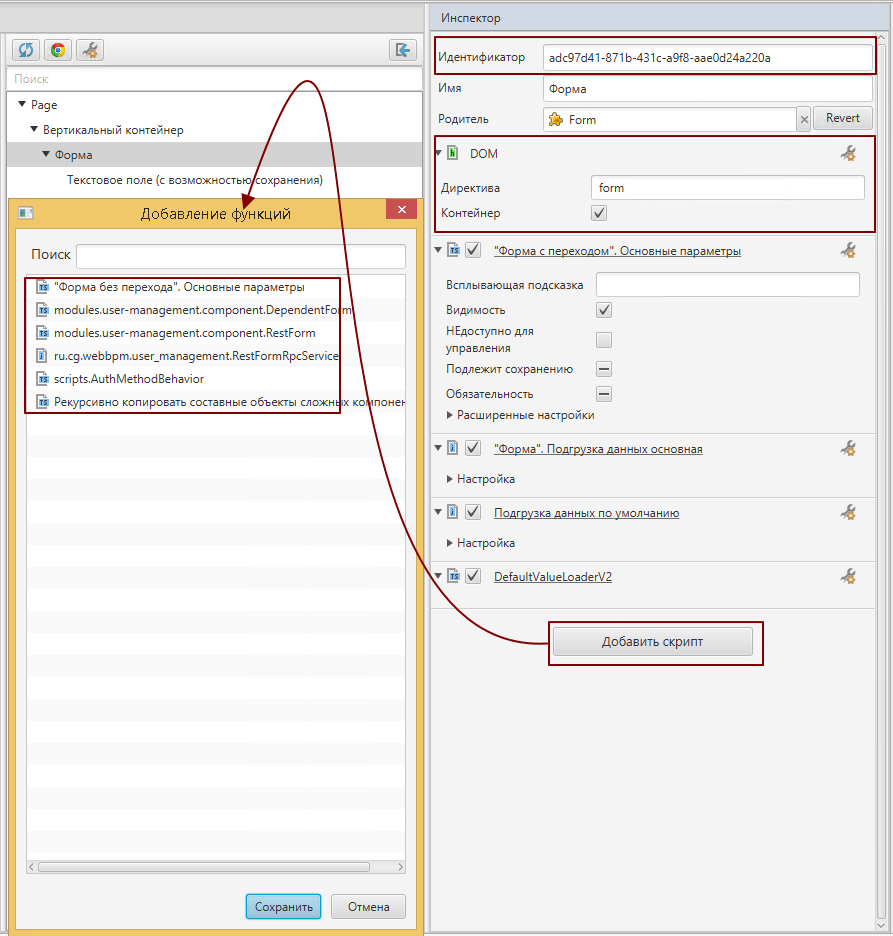This screenshot has width=893, height=936.
Task: Click wrench icon for Подгрузка данных по умолчанию
Action: [848, 513]
